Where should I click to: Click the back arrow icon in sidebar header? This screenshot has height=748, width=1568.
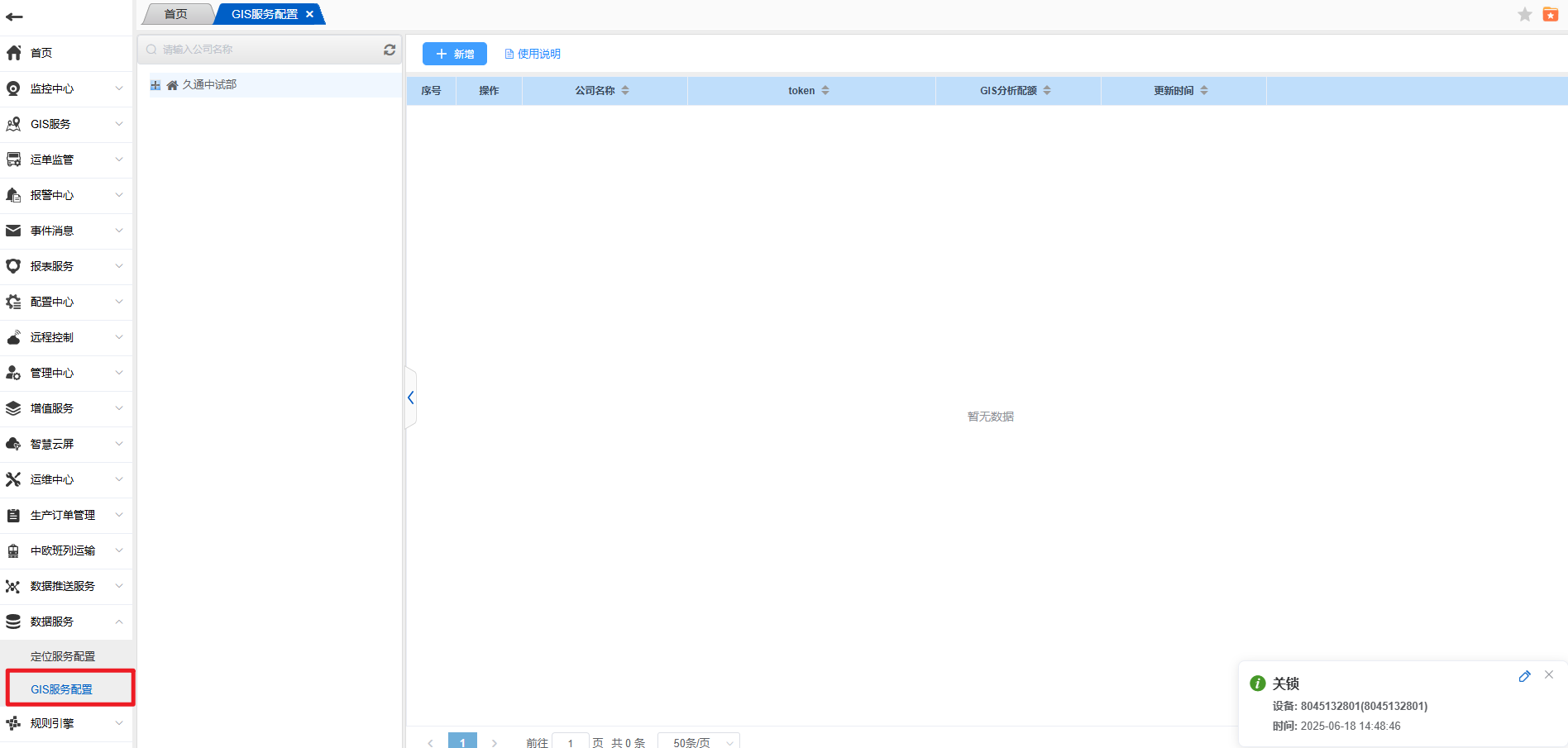tap(14, 17)
